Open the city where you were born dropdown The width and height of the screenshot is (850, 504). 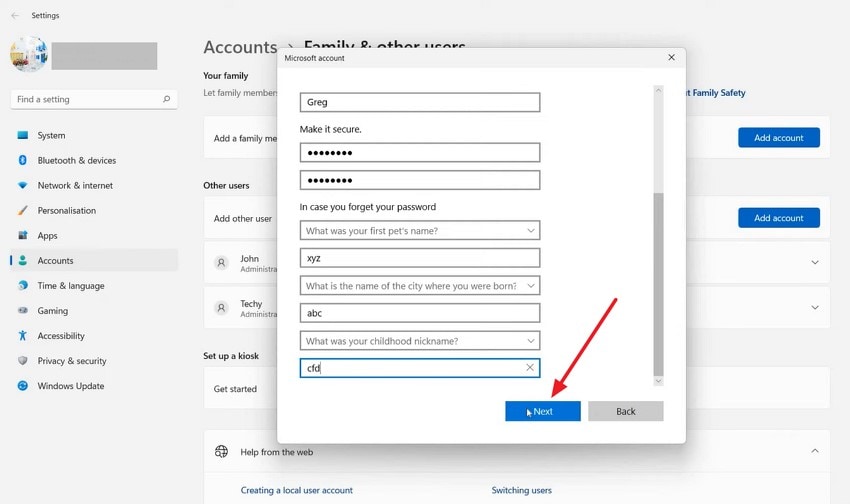coord(420,286)
